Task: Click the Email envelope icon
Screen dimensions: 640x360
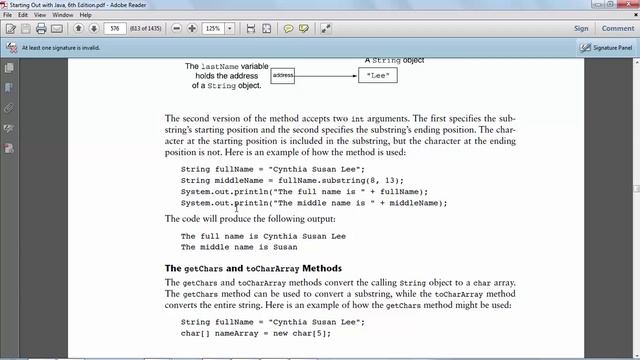Action: [57, 29]
